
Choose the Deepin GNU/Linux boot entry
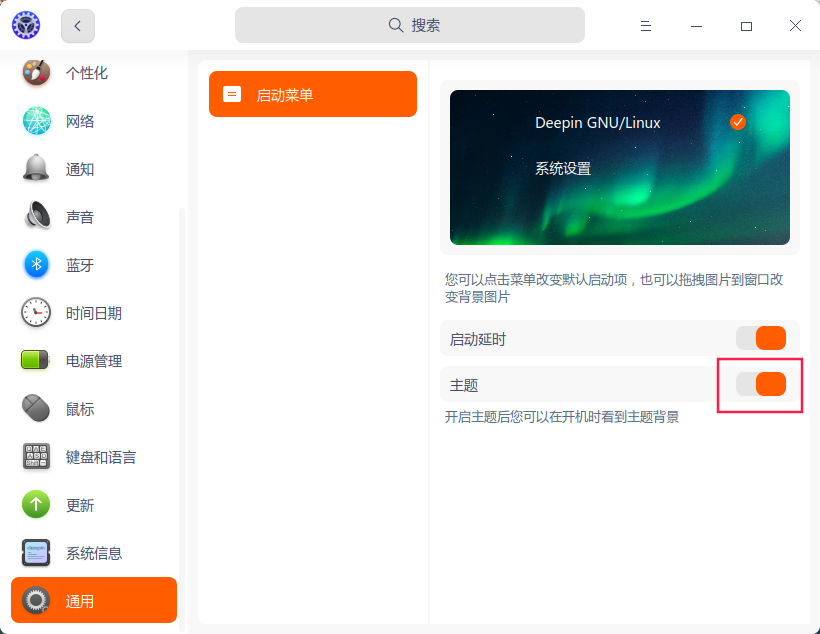(x=598, y=122)
